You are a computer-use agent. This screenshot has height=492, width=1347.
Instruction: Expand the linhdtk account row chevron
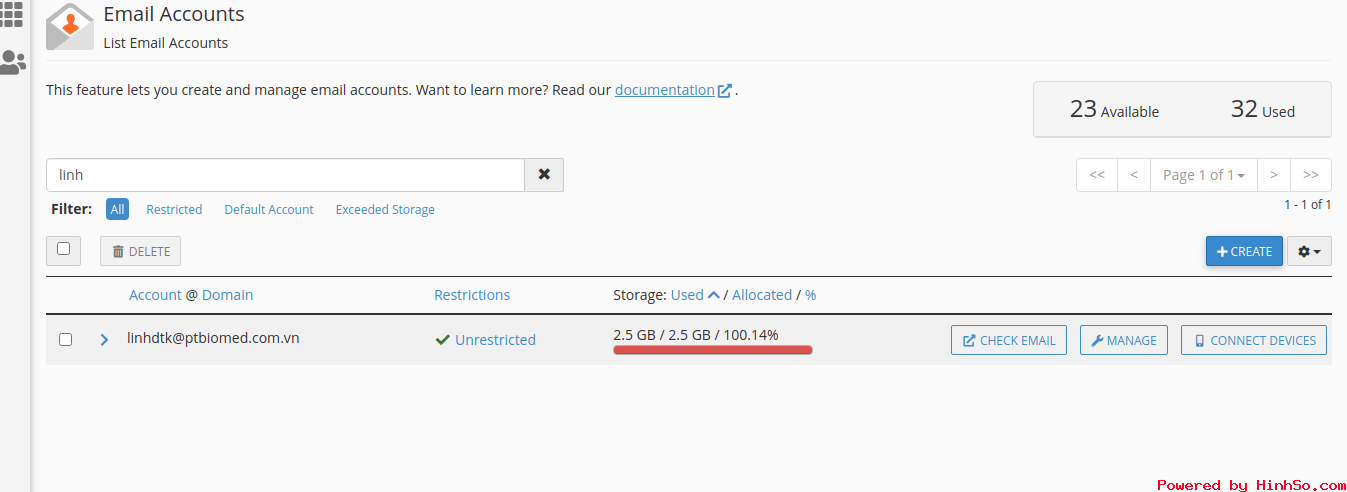click(104, 340)
